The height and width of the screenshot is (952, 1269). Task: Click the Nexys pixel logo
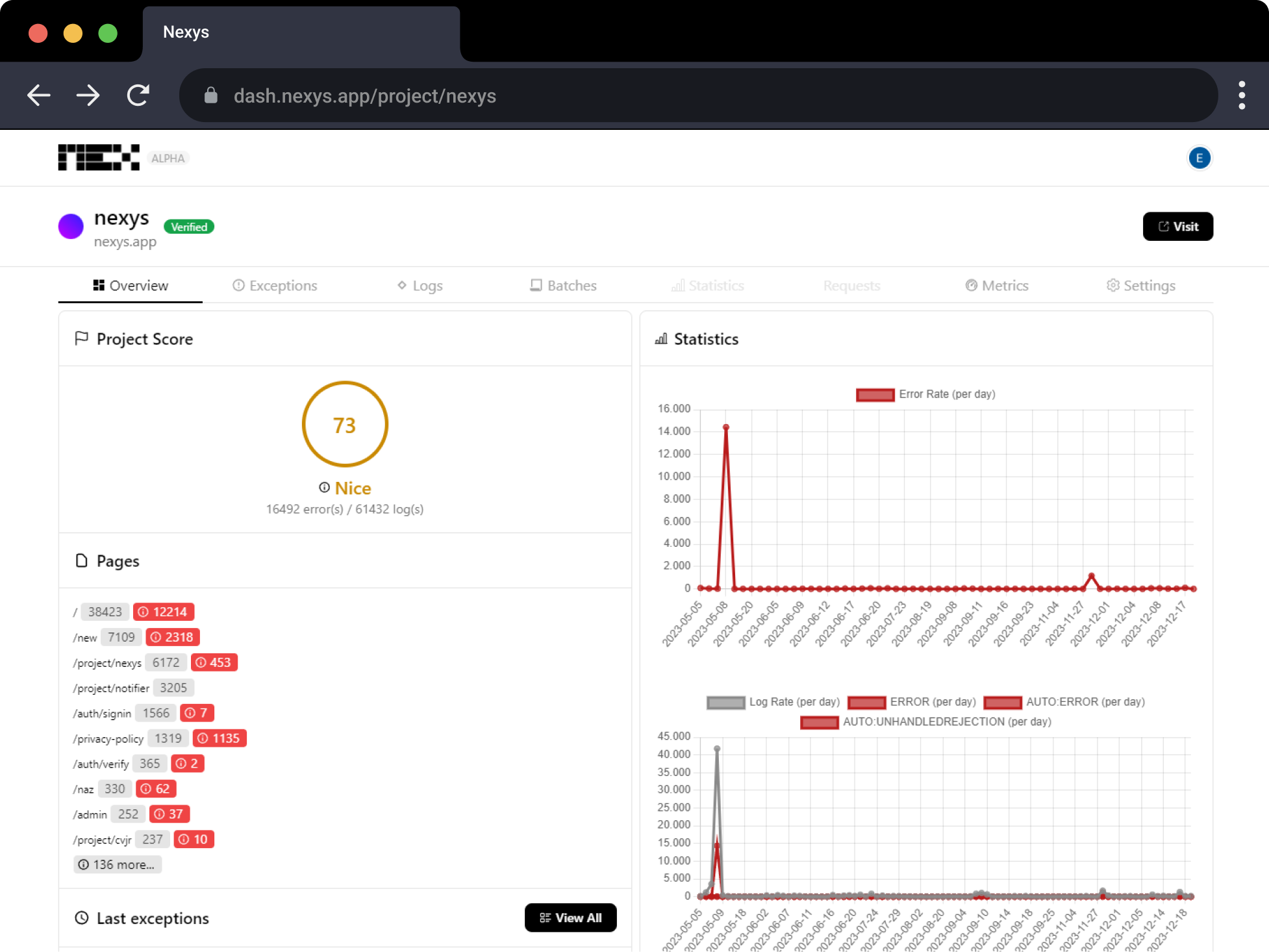click(x=99, y=158)
